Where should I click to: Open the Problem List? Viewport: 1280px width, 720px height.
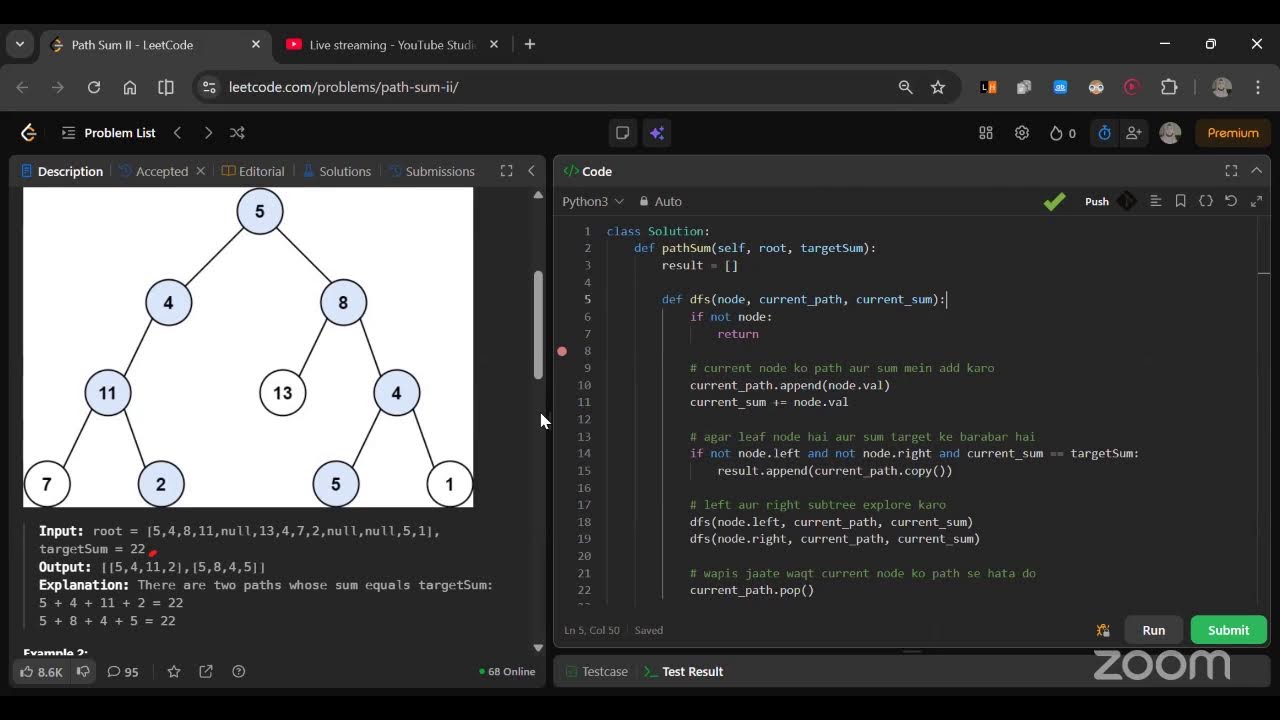pos(108,133)
